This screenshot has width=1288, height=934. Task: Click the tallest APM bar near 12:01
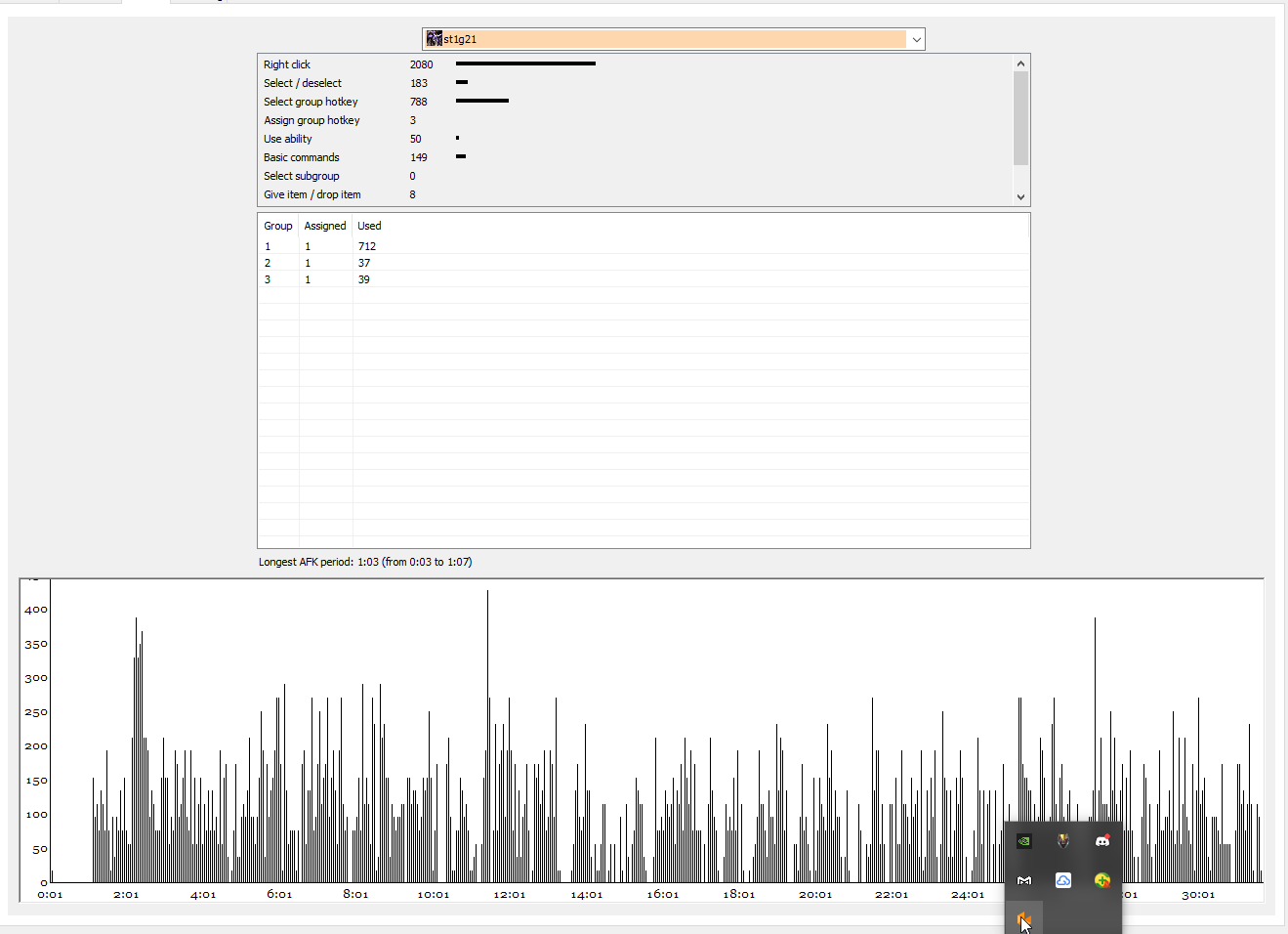point(487,736)
